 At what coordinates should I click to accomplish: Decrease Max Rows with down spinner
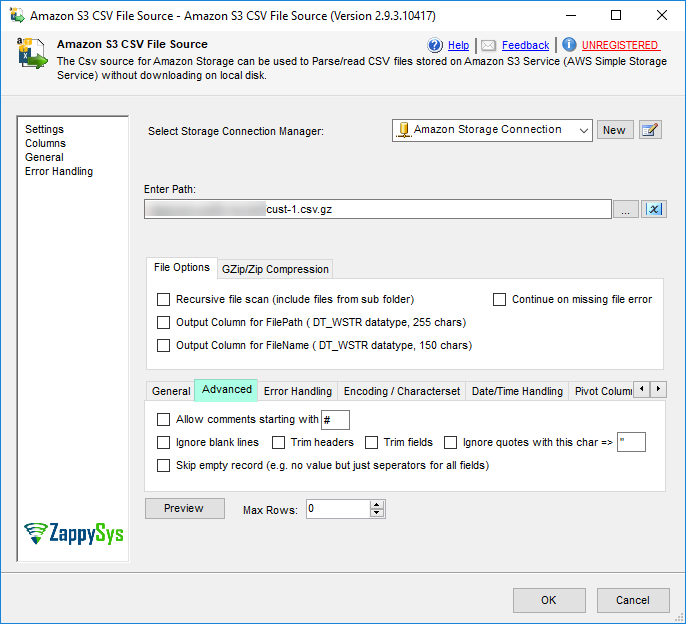[x=376, y=513]
